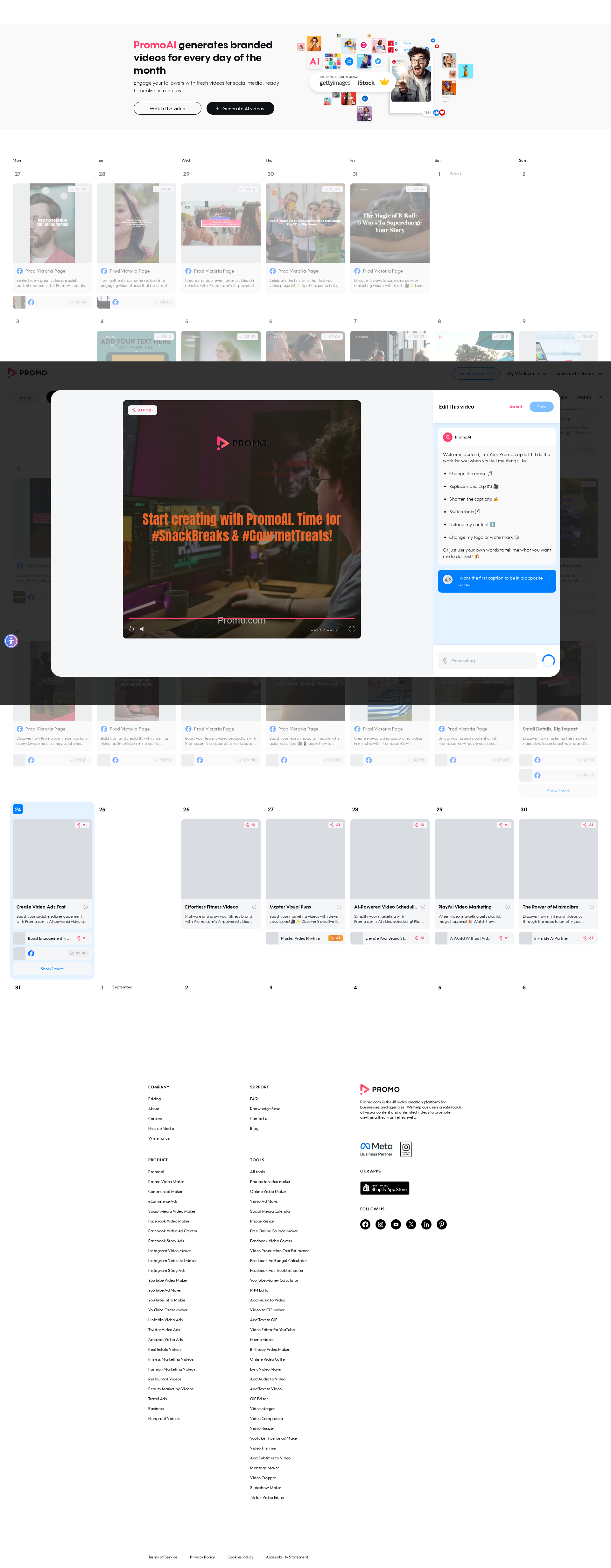The height and width of the screenshot is (1568, 611).
Task: Open the Monday 27 video thumbnail
Action: click(x=52, y=224)
